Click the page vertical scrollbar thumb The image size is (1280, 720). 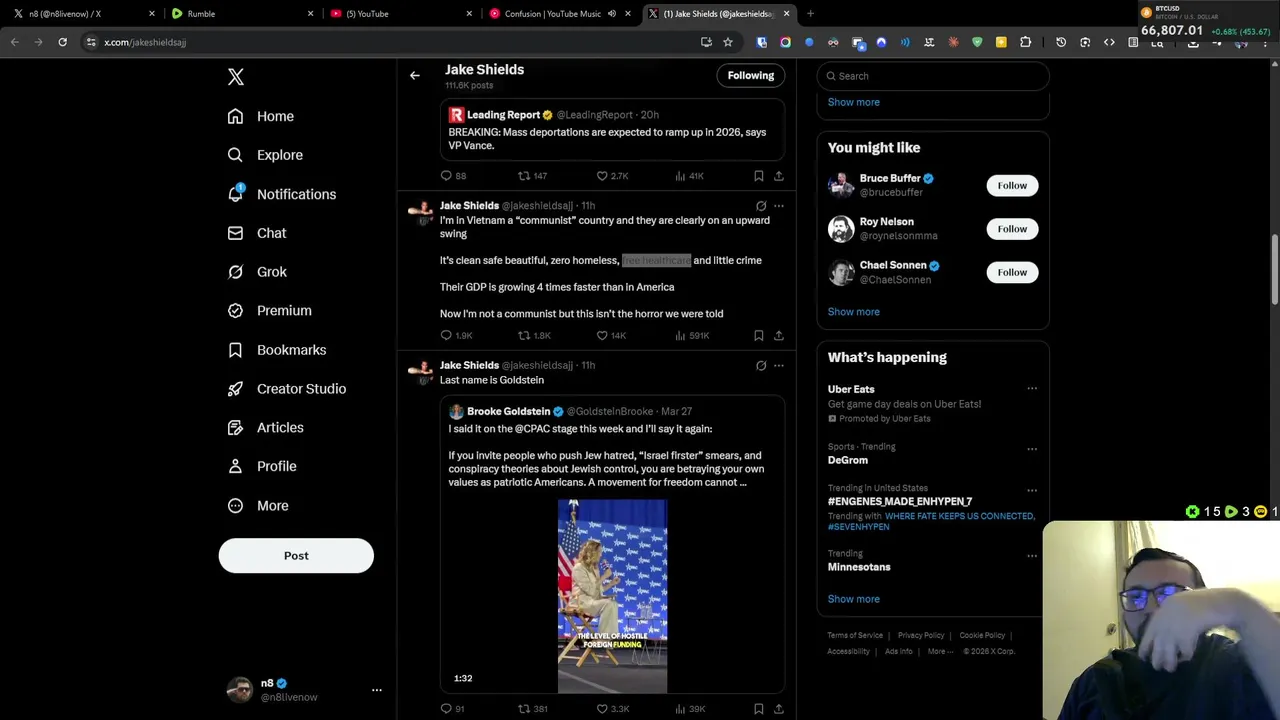coord(1274,270)
